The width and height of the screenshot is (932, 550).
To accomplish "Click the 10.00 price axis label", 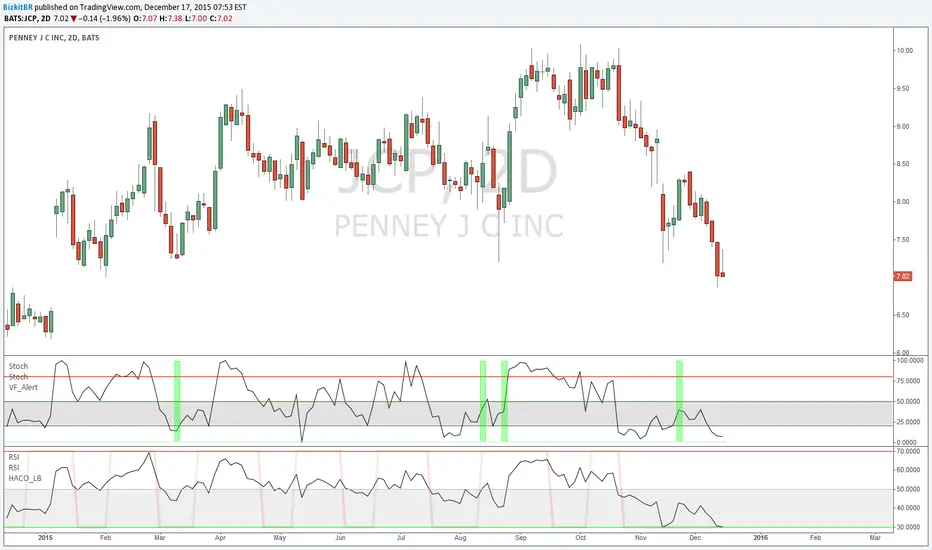I will (905, 51).
